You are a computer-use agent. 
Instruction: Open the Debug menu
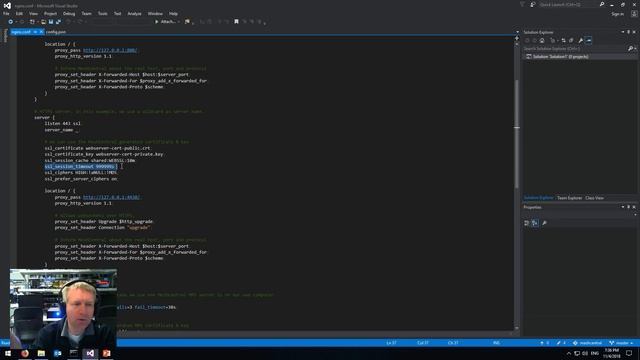(x=69, y=13)
